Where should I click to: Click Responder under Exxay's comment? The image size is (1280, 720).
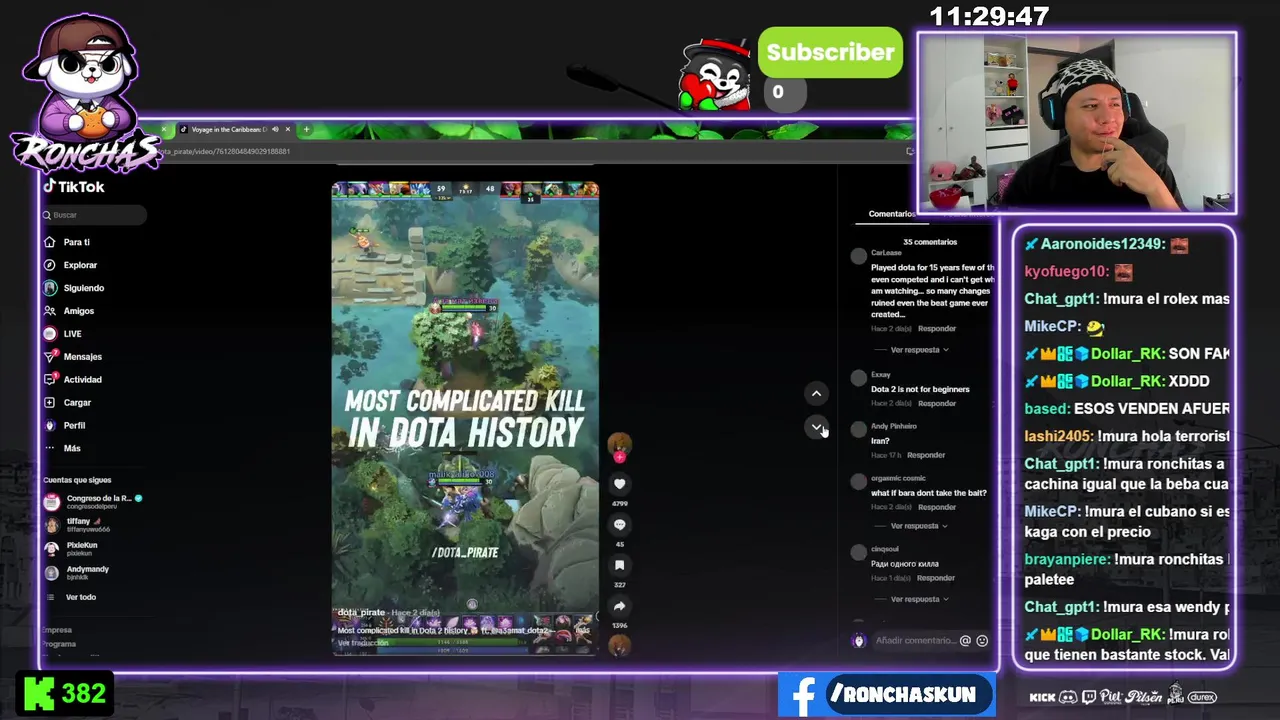937,403
